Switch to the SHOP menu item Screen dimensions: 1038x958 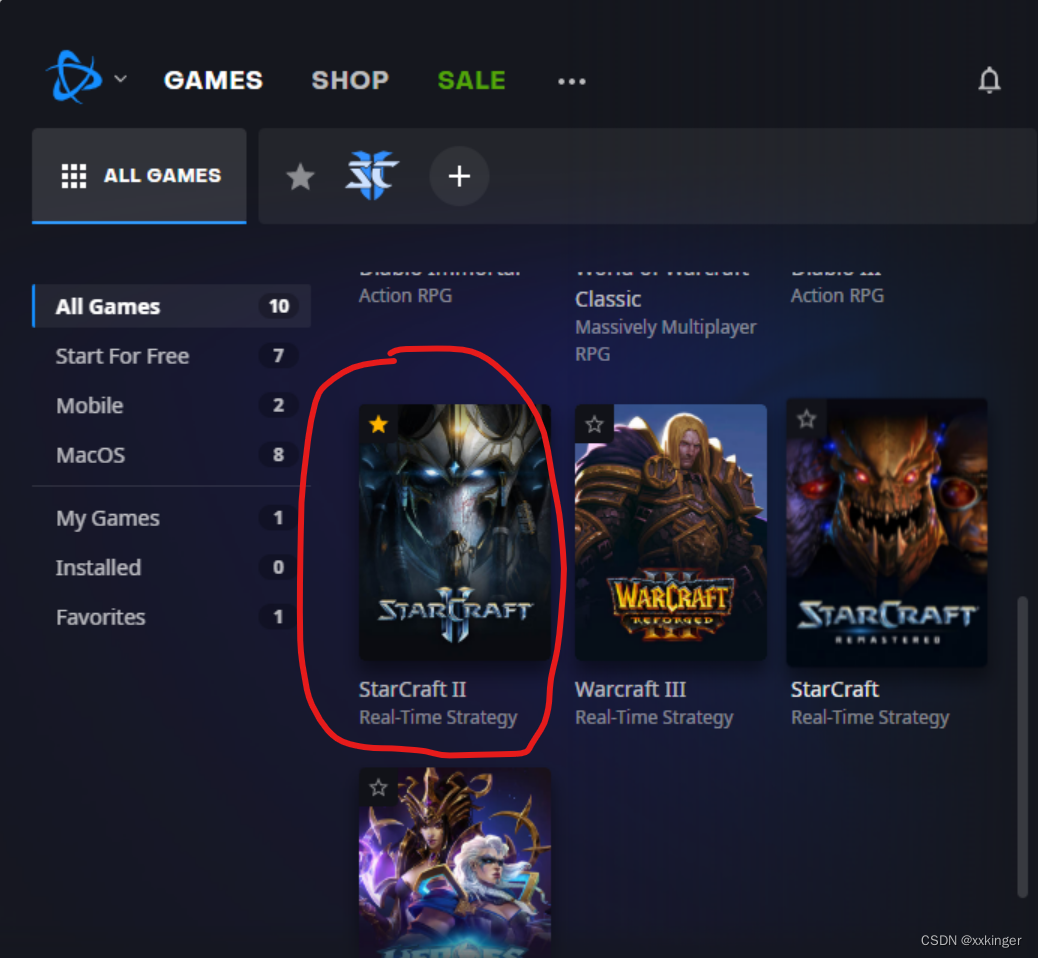349,81
